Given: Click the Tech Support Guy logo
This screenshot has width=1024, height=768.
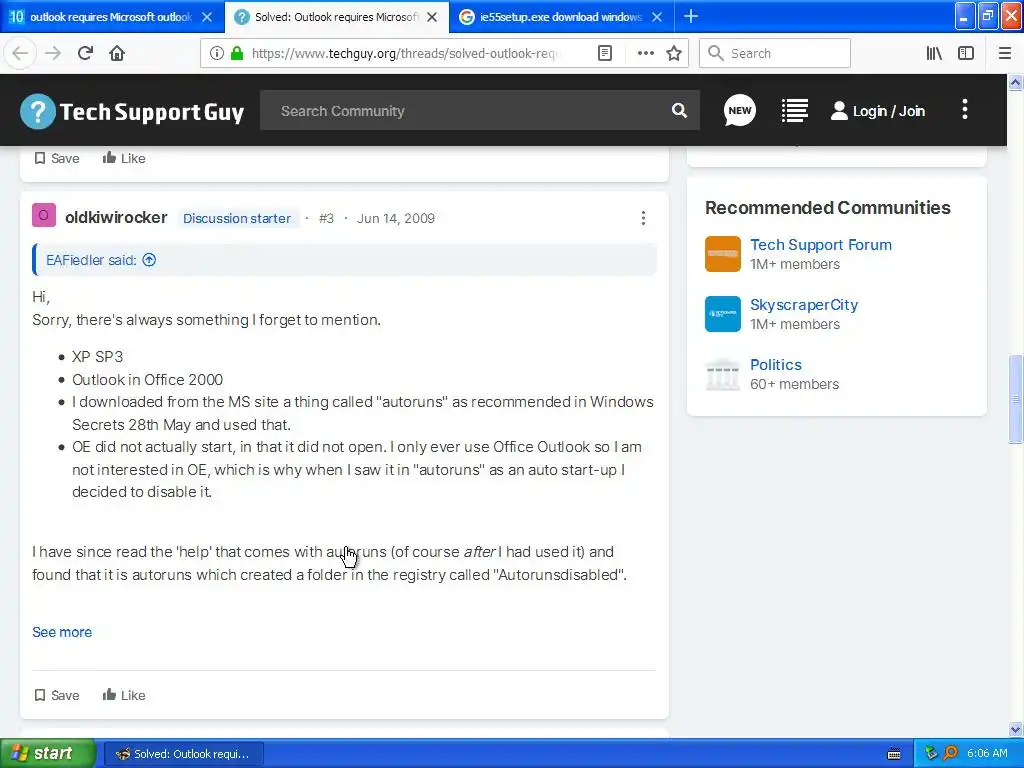Looking at the screenshot, I should 133,112.
